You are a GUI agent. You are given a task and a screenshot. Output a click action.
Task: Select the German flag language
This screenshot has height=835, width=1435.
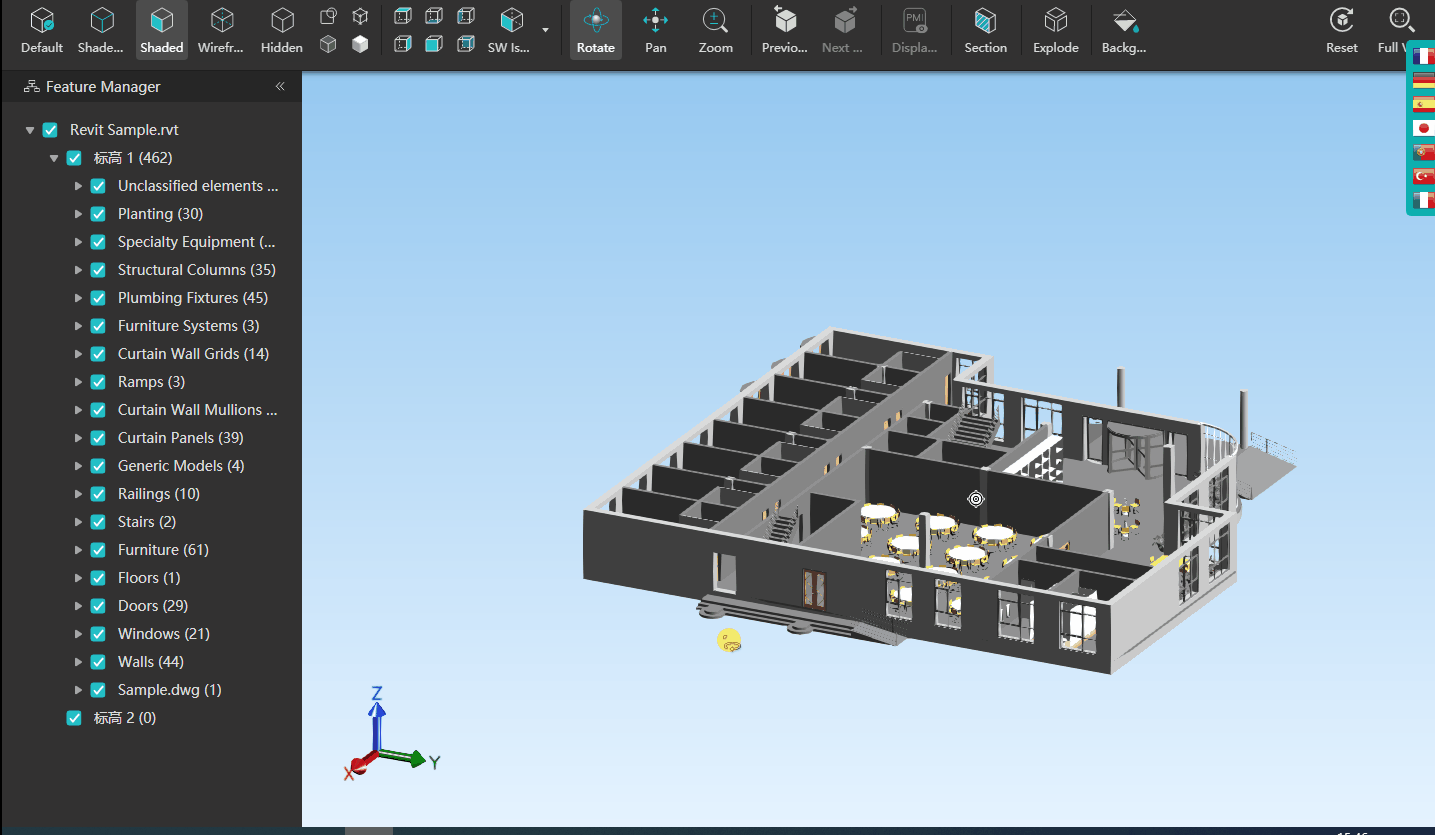[1424, 81]
